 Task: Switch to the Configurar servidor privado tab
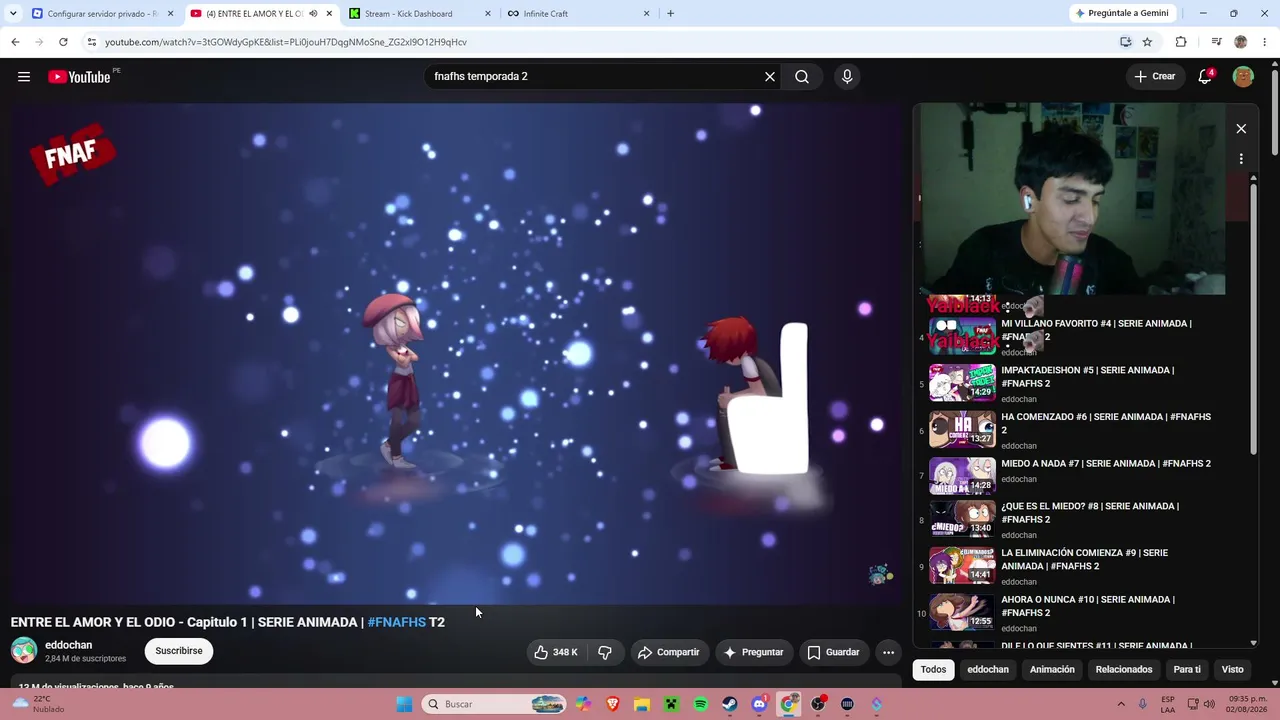[x=103, y=14]
